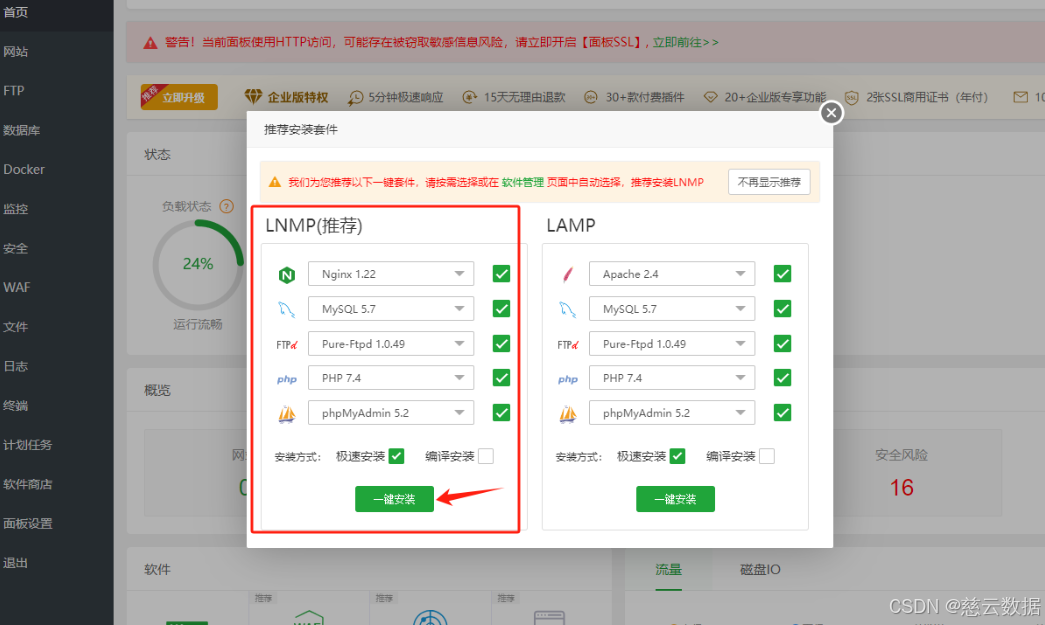Screen dimensions: 1045x625
Task: Click the 24% load gauge
Action: (198, 265)
